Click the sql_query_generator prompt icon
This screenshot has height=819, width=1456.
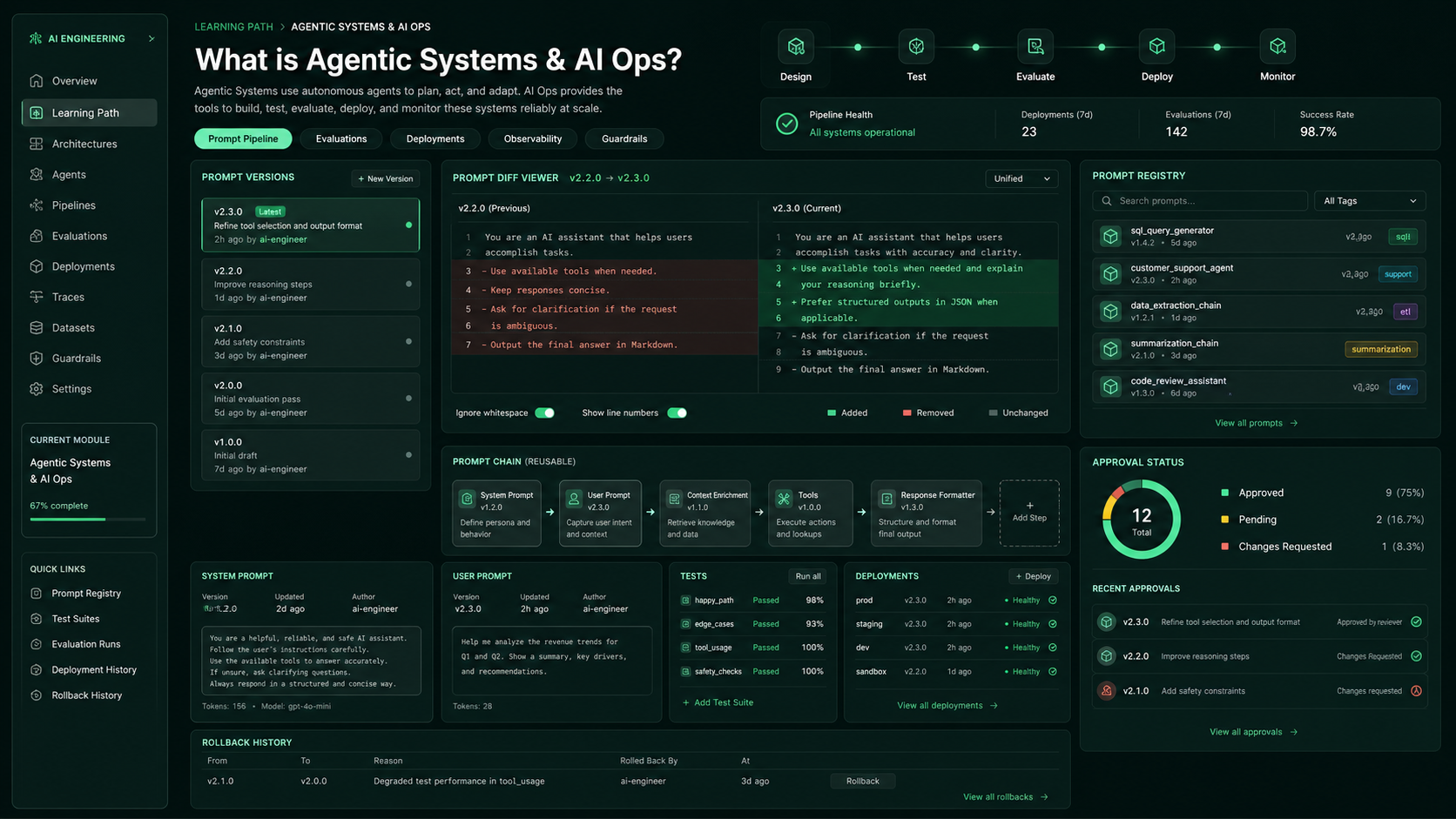(1110, 236)
